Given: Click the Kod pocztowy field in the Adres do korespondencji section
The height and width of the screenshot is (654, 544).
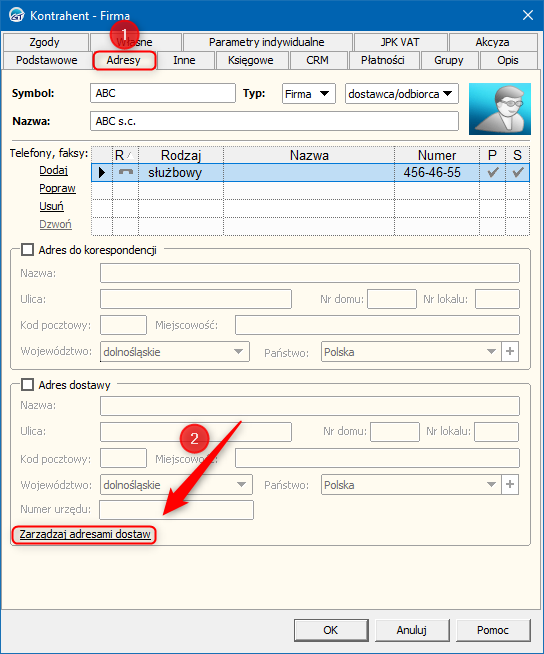Looking at the screenshot, I should (123, 325).
